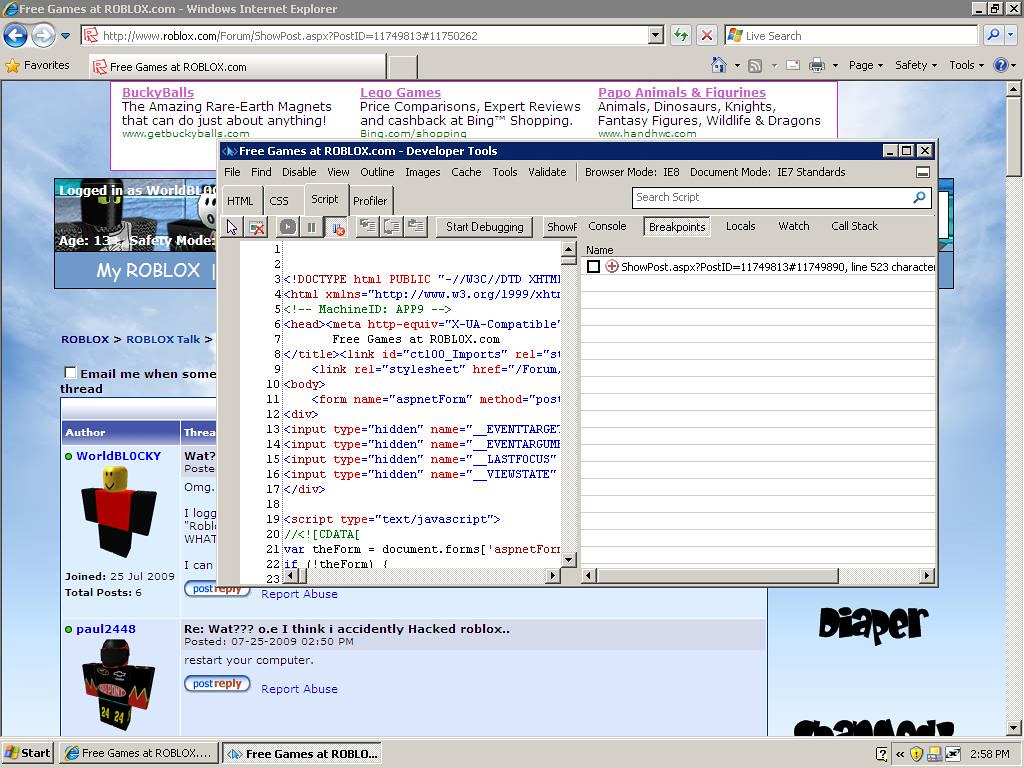Check the email me when someone replies box

(x=70, y=373)
